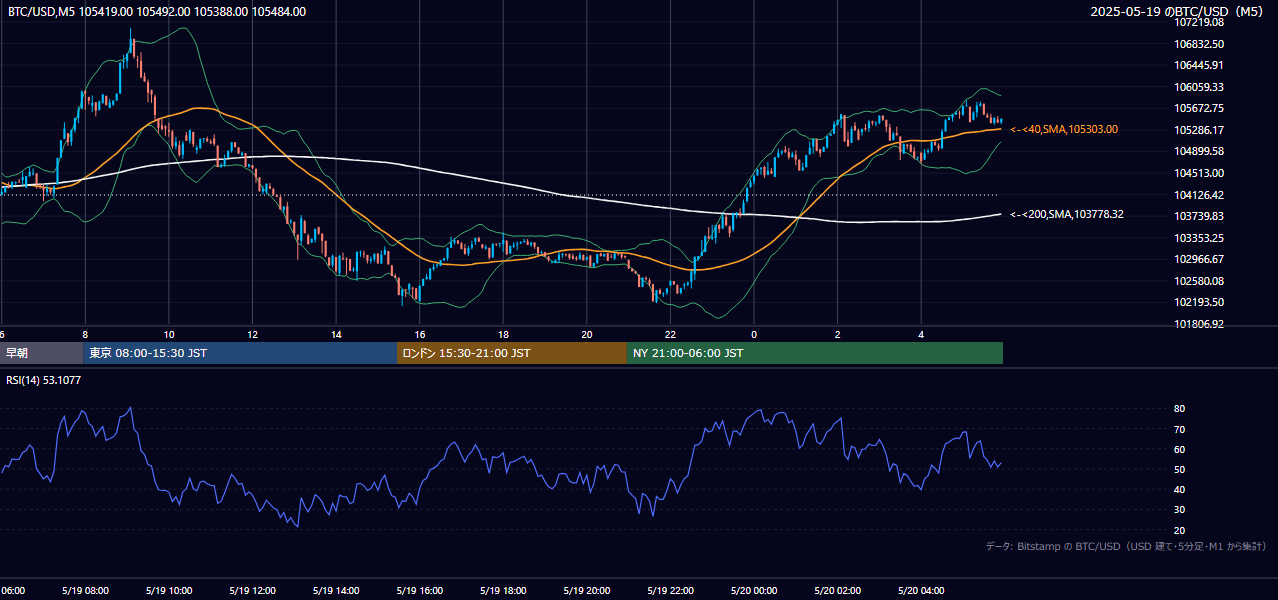Click the price axis value 102580.08
Image resolution: width=1278 pixels, height=600 pixels.
1199,281
